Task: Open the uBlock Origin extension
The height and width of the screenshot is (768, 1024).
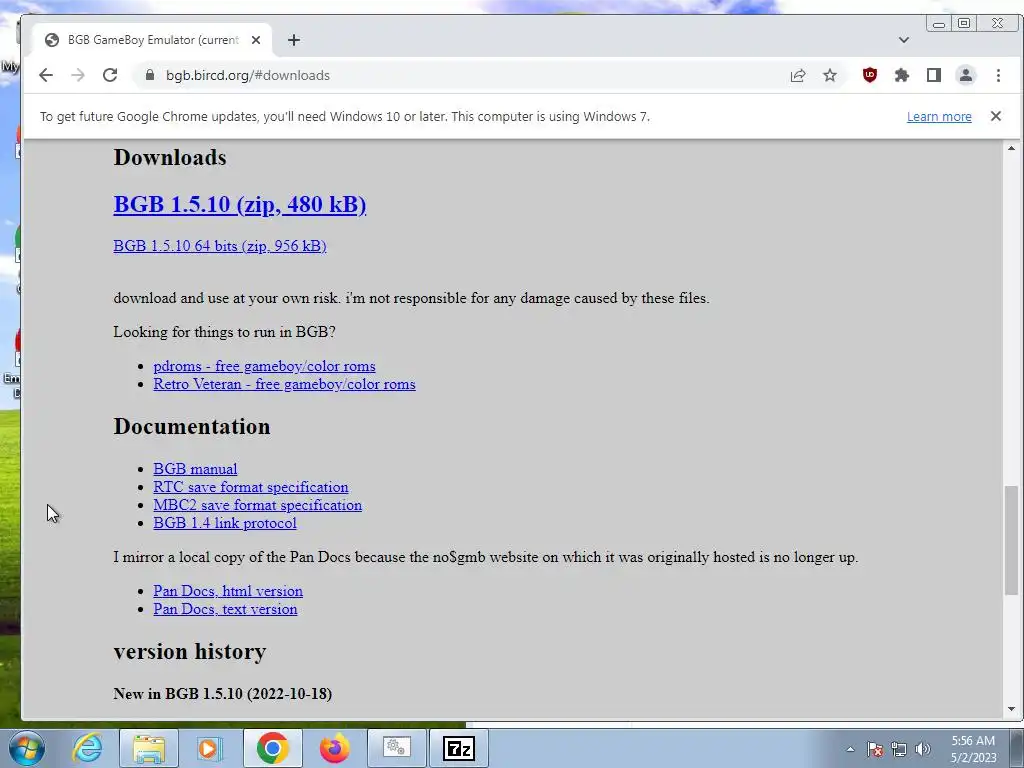Action: pos(869,75)
